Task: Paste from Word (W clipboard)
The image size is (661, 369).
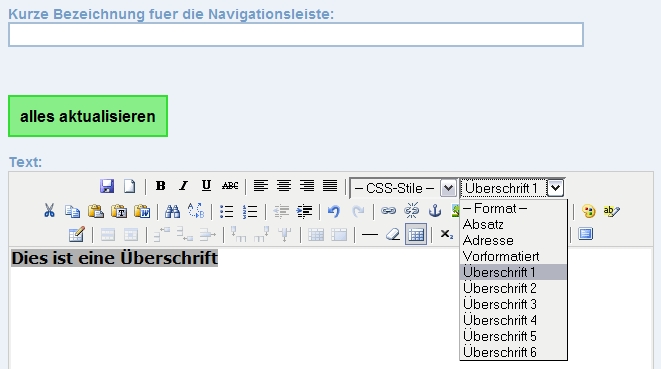Action: [x=142, y=210]
